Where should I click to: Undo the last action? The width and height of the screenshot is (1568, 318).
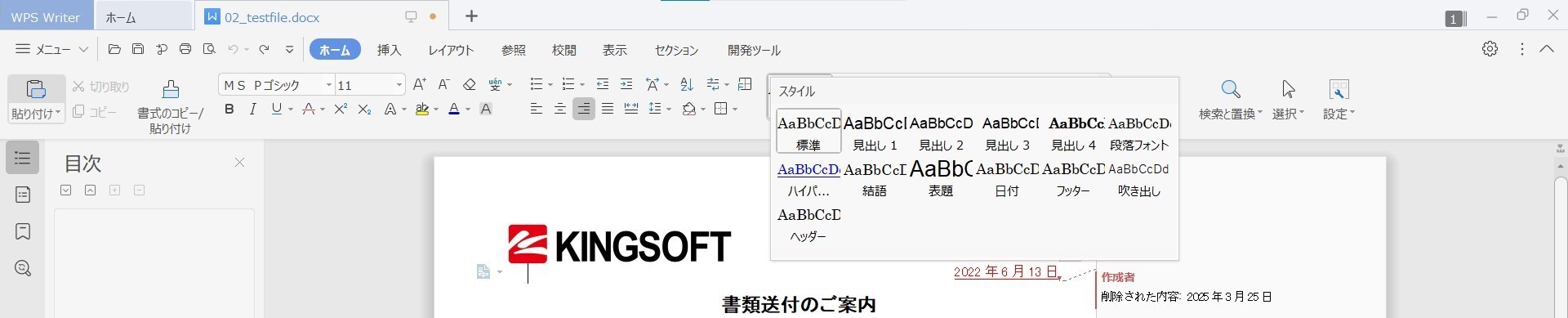(x=233, y=50)
